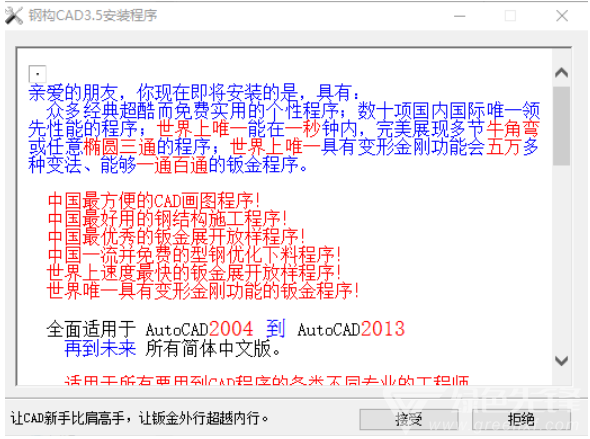Click the blue 再到未来 text
This screenshot has width=590, height=439.
pos(100,348)
